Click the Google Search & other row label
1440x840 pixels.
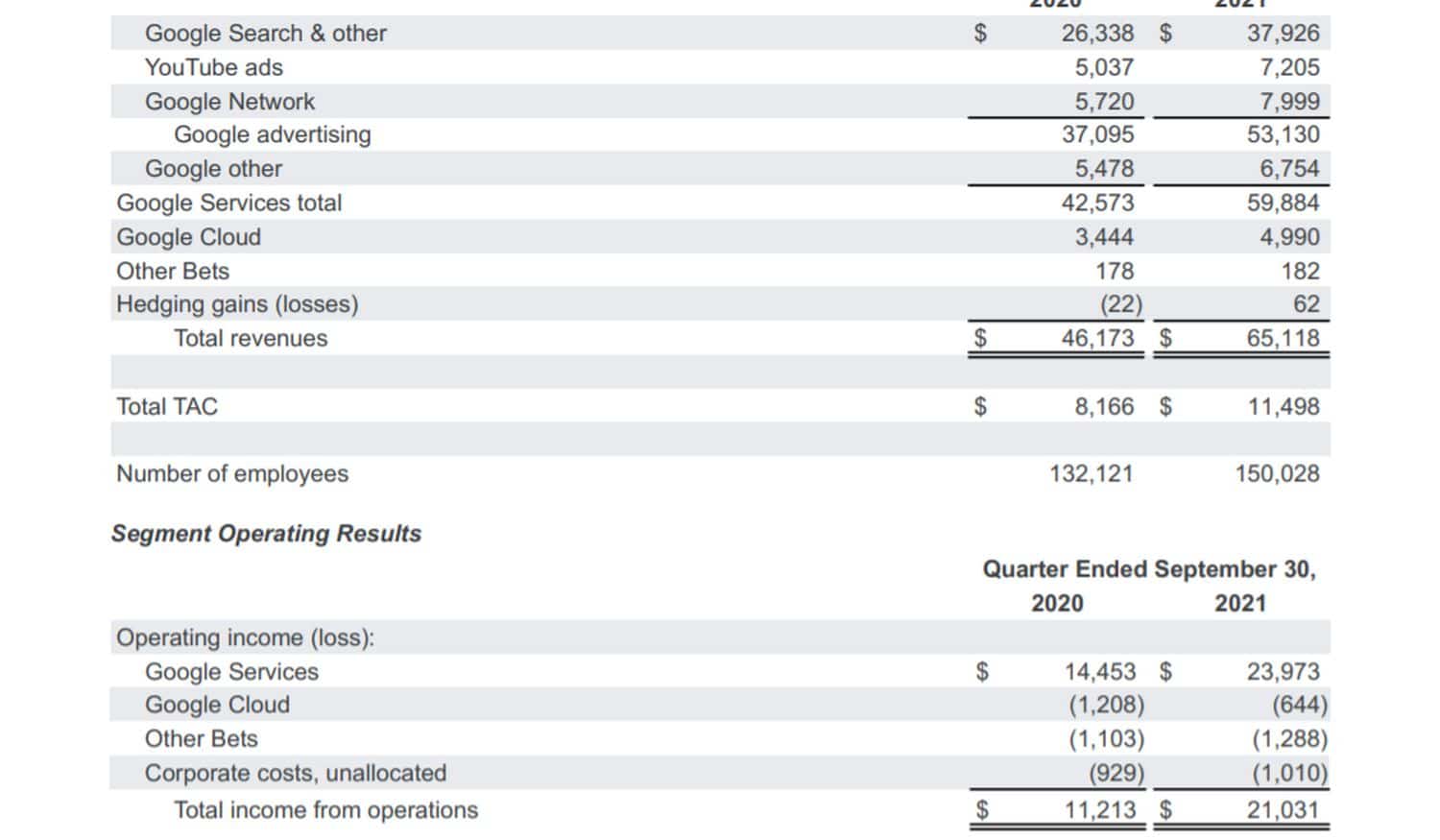(x=265, y=34)
